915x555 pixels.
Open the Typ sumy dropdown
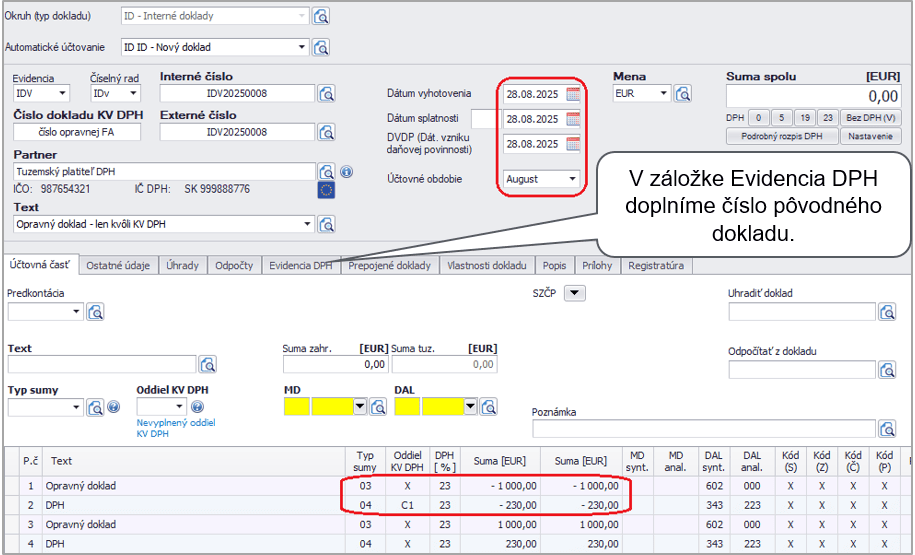coord(76,407)
